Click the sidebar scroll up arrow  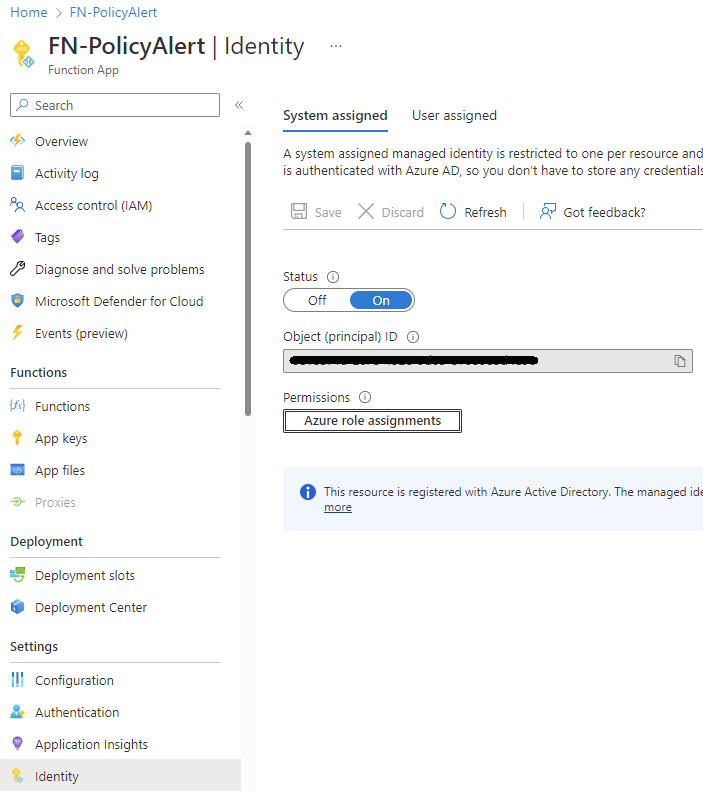[x=248, y=133]
